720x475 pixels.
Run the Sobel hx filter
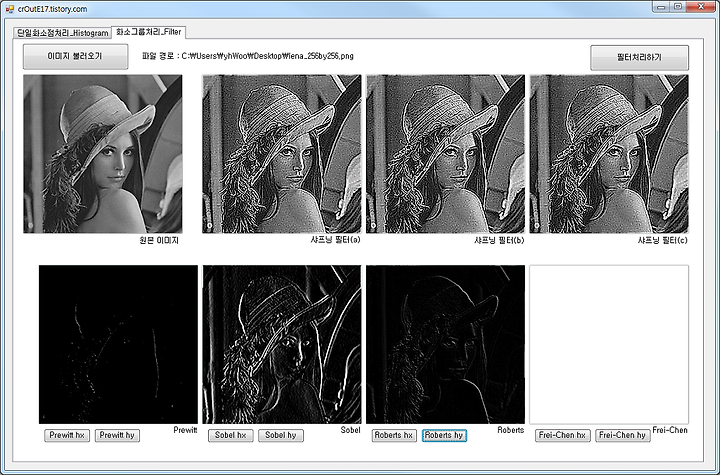(231, 435)
